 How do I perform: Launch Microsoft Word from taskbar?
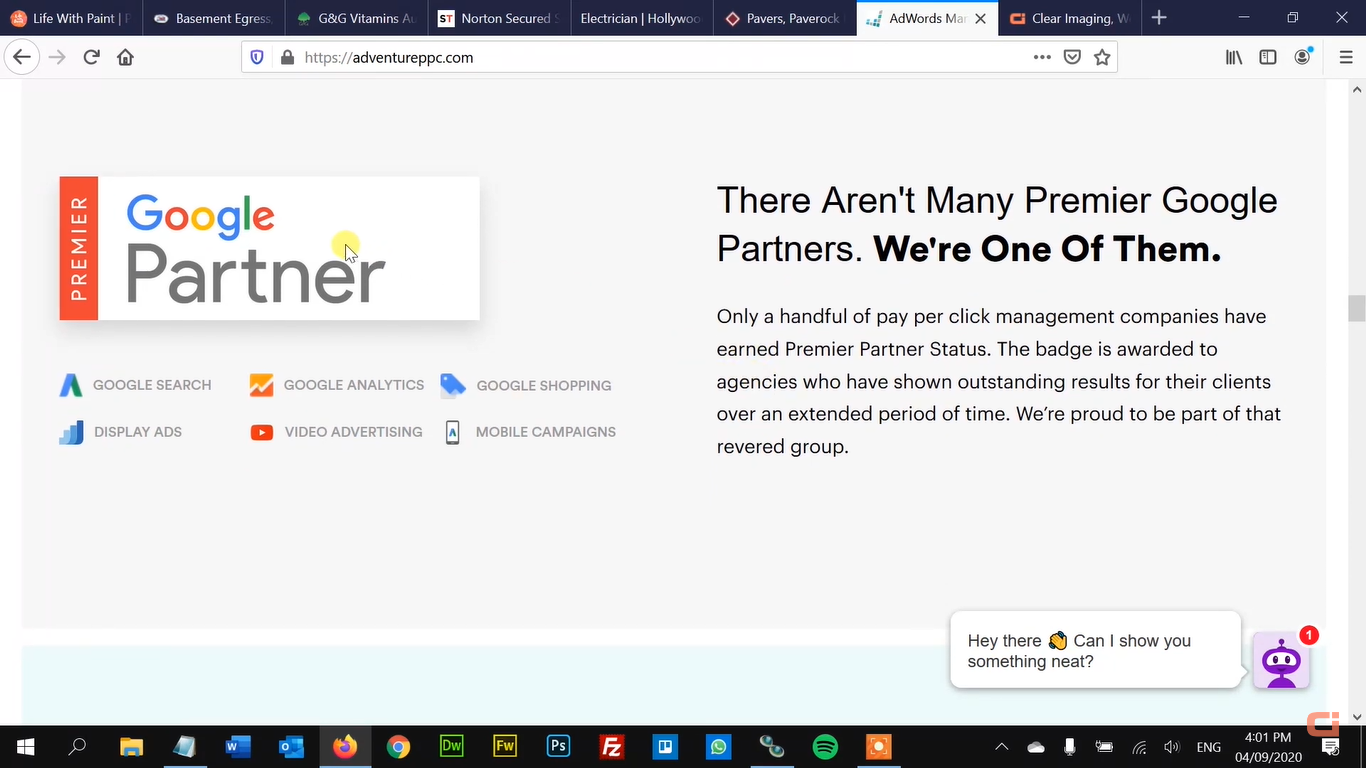click(x=238, y=747)
